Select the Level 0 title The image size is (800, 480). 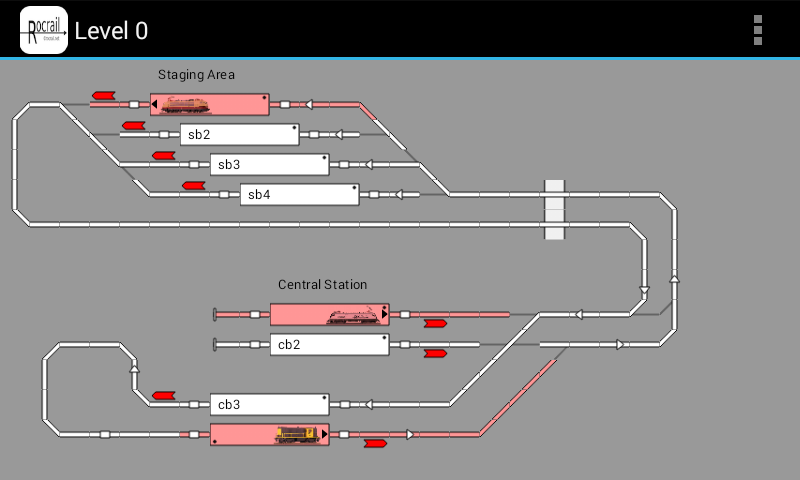[111, 31]
